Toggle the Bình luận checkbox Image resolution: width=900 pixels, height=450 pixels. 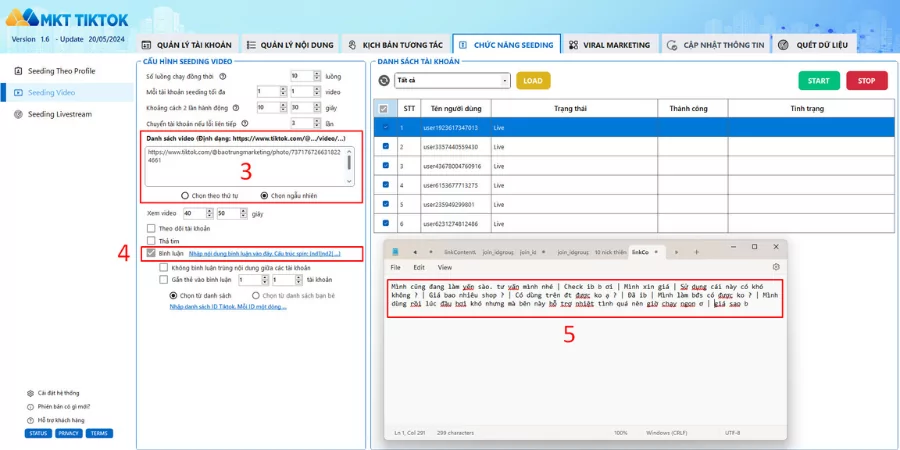(152, 253)
